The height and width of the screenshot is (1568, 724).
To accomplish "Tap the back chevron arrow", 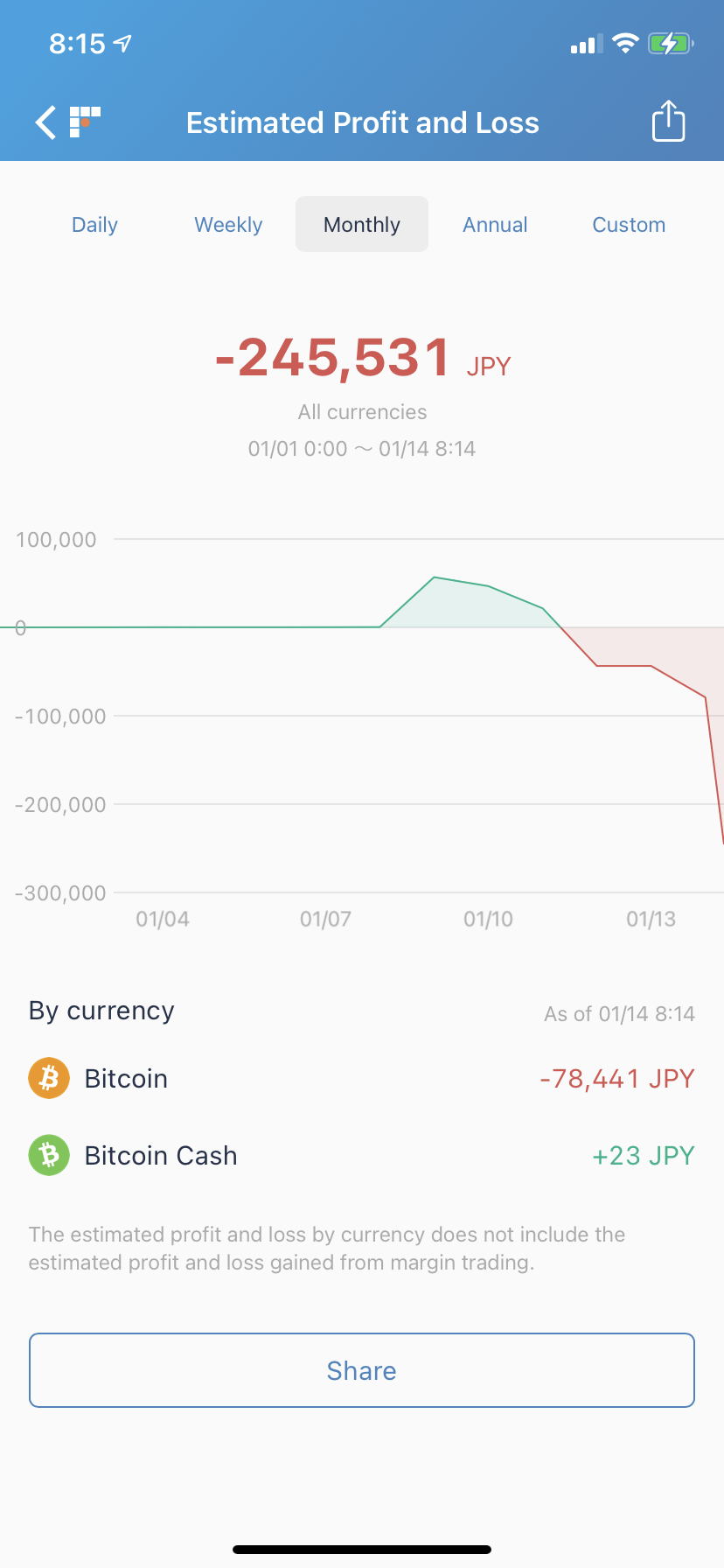I will [45, 122].
